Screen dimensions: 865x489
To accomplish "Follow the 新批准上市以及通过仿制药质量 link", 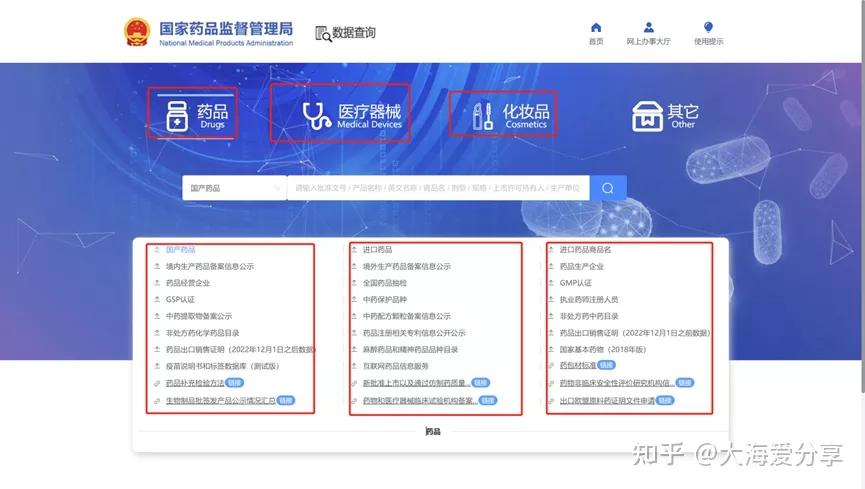I will point(417,382).
